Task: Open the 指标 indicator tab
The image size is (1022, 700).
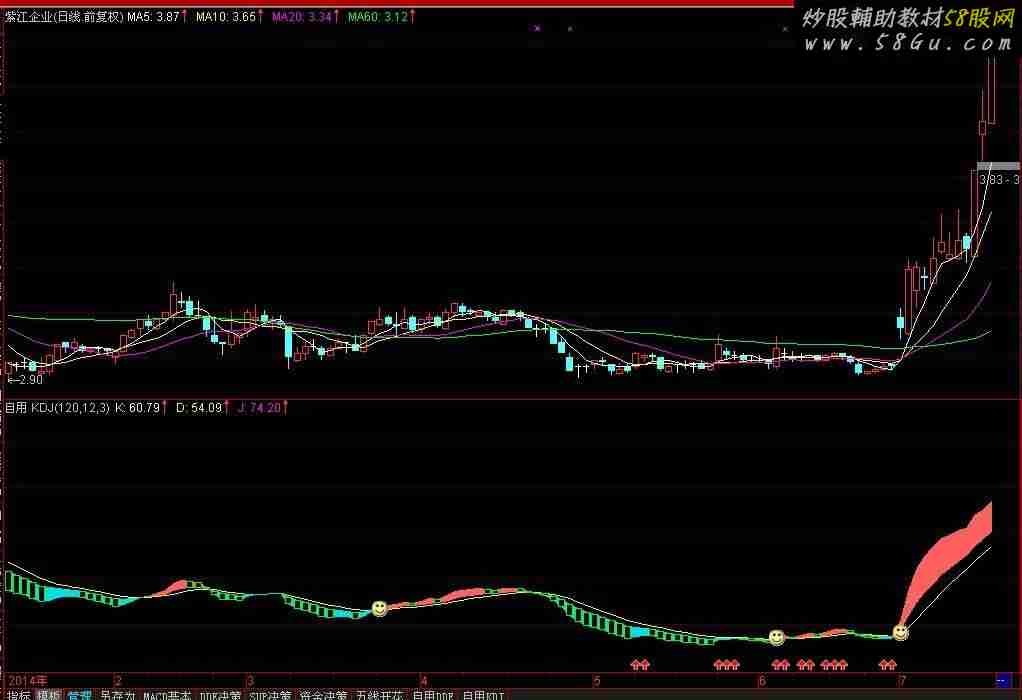Action: pos(19,695)
